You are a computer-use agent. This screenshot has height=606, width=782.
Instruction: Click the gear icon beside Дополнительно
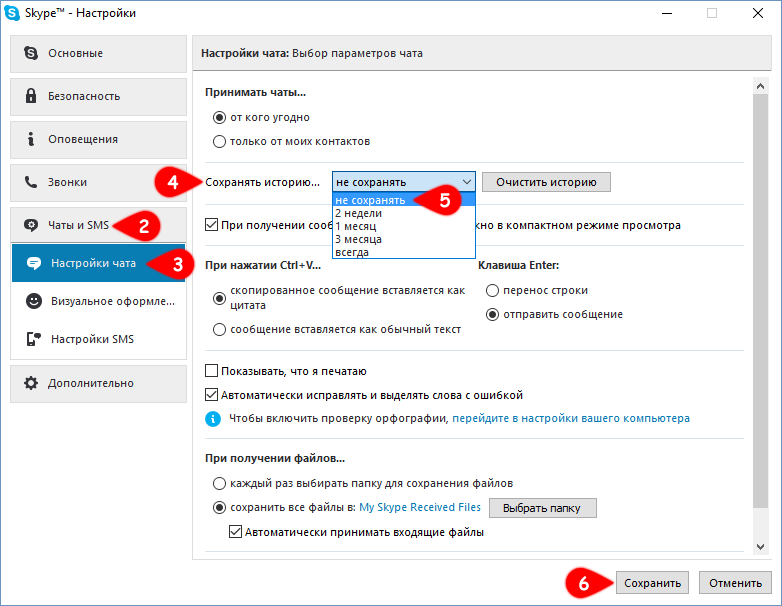click(31, 383)
